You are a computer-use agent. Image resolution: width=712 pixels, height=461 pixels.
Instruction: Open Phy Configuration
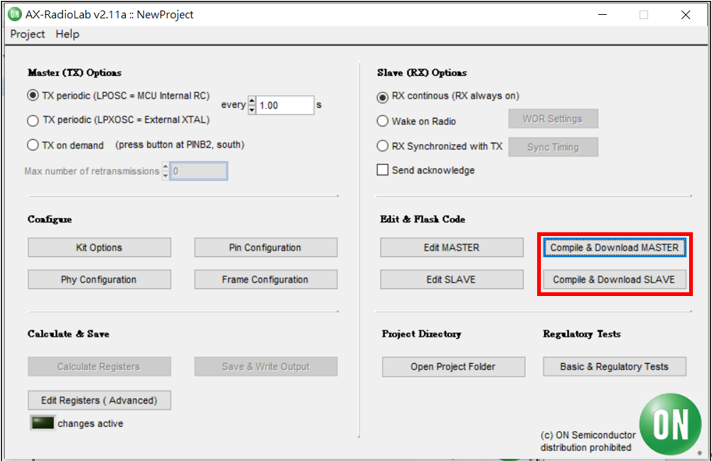click(x=99, y=279)
